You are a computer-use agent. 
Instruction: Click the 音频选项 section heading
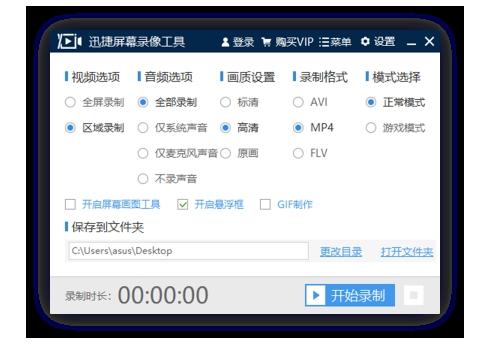(x=168, y=77)
